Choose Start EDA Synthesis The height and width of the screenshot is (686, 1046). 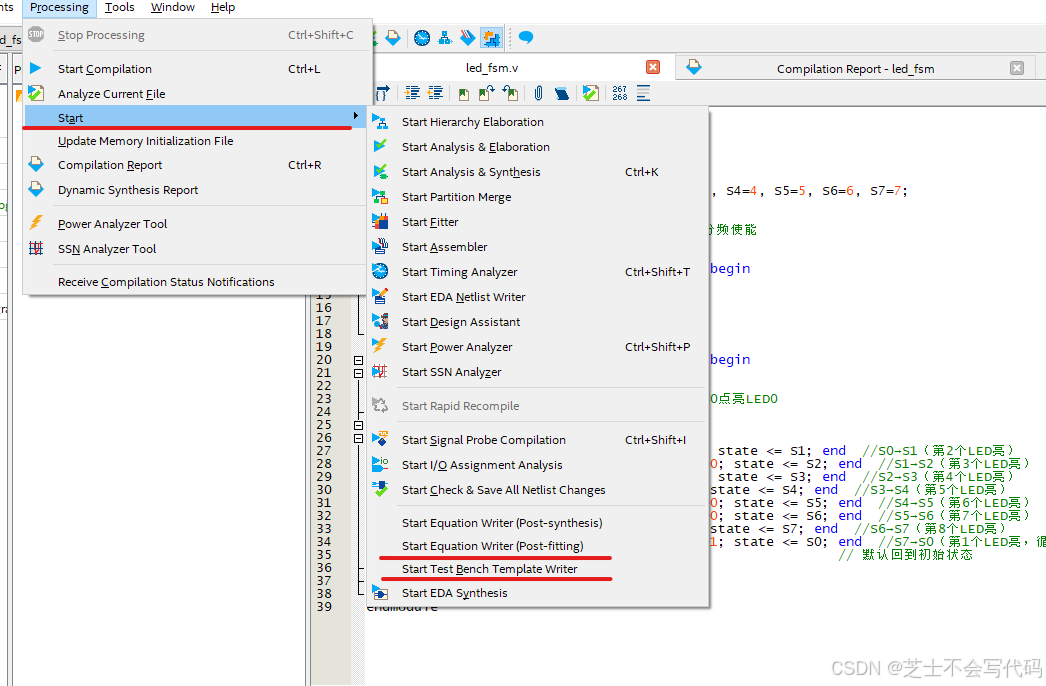(x=538, y=593)
